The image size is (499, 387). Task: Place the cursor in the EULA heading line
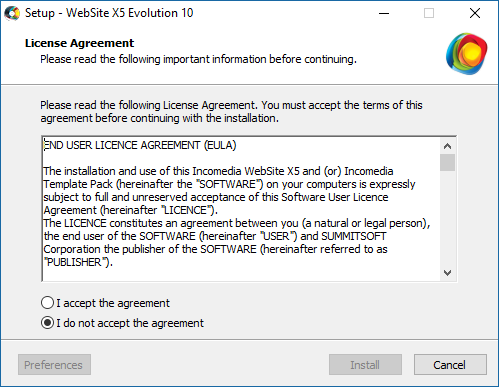tap(140, 145)
